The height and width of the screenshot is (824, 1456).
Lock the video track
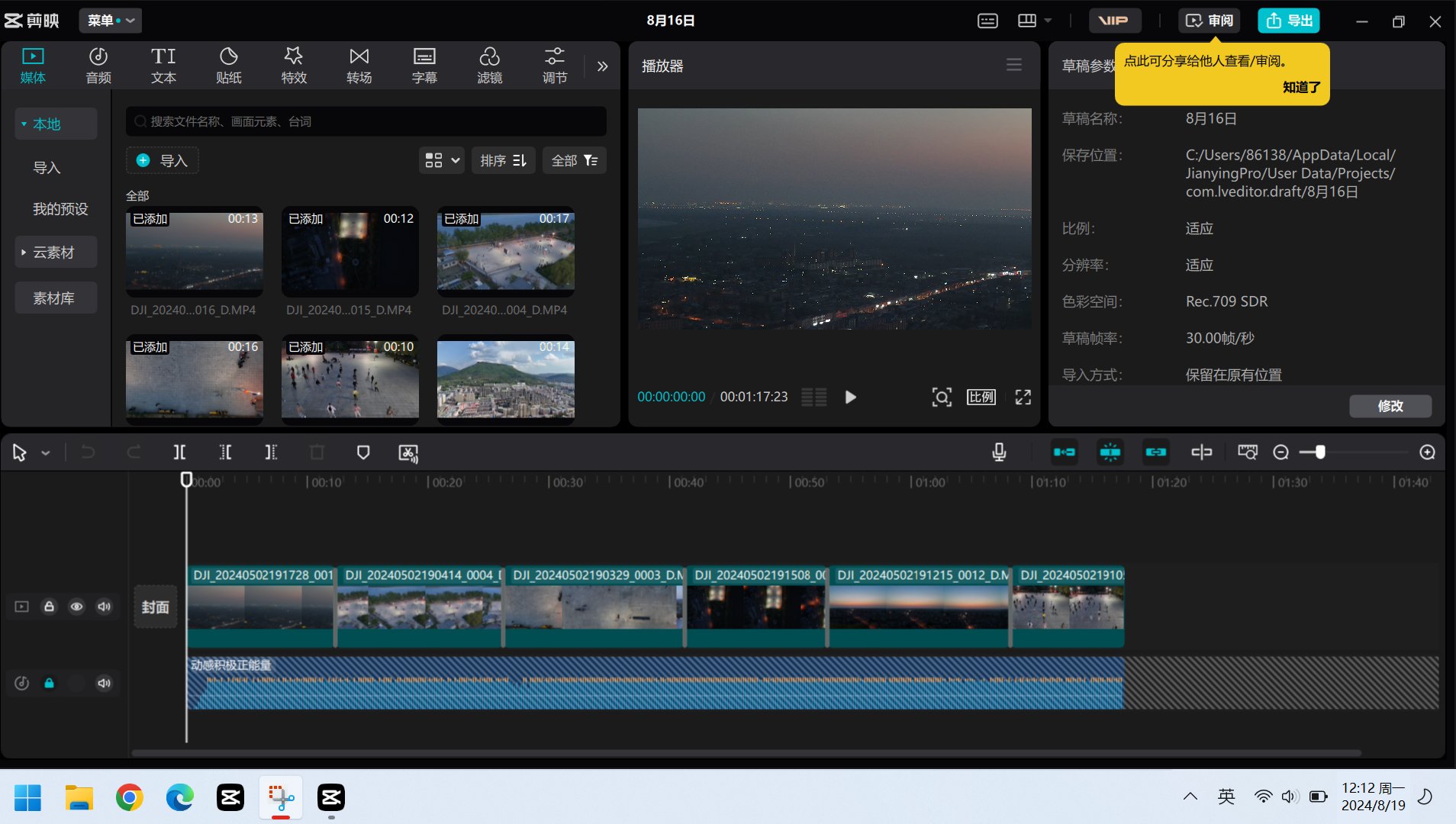[49, 607]
